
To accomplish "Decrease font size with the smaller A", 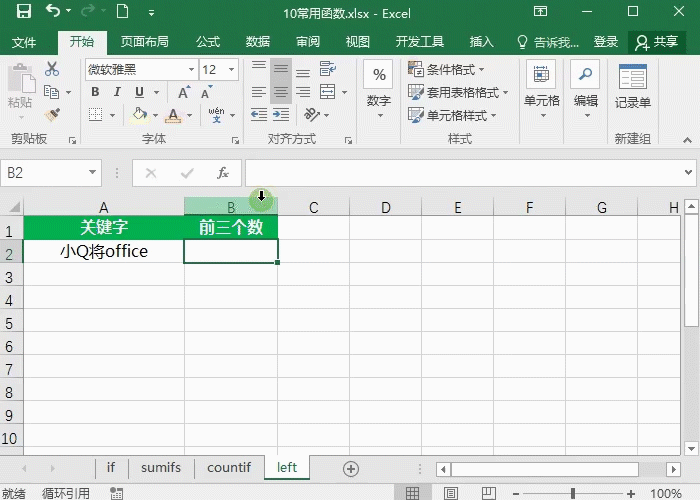I will click(206, 92).
